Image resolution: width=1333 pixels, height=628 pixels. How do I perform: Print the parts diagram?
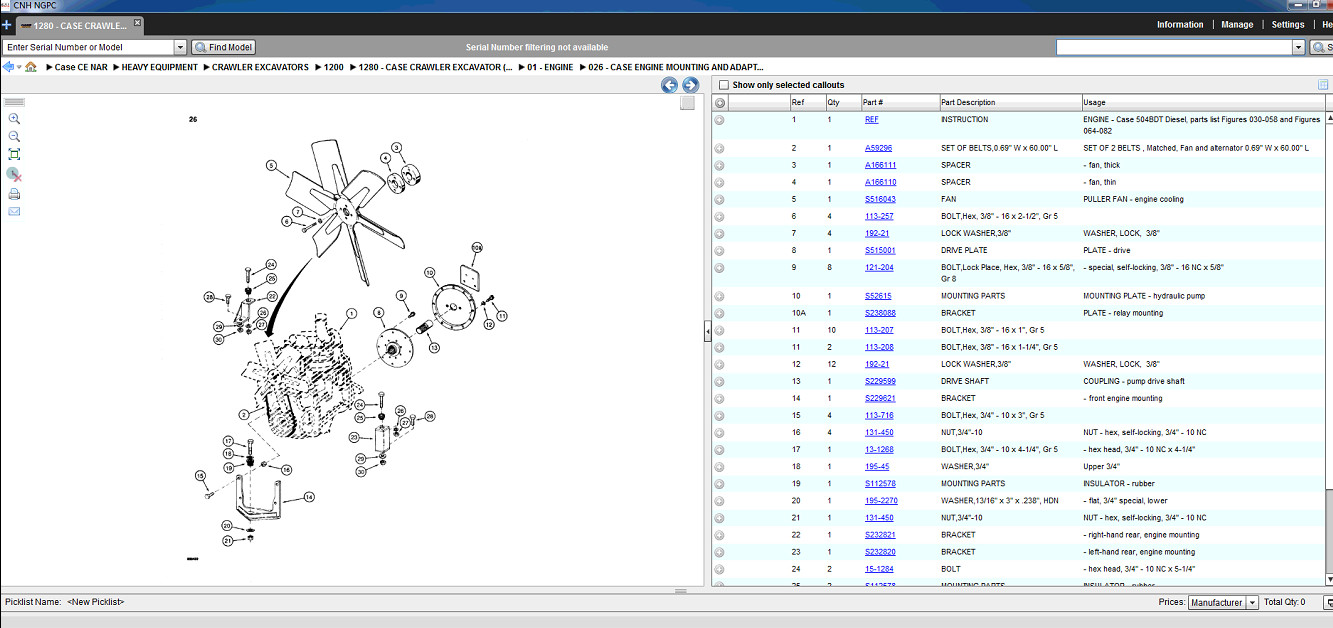14,194
